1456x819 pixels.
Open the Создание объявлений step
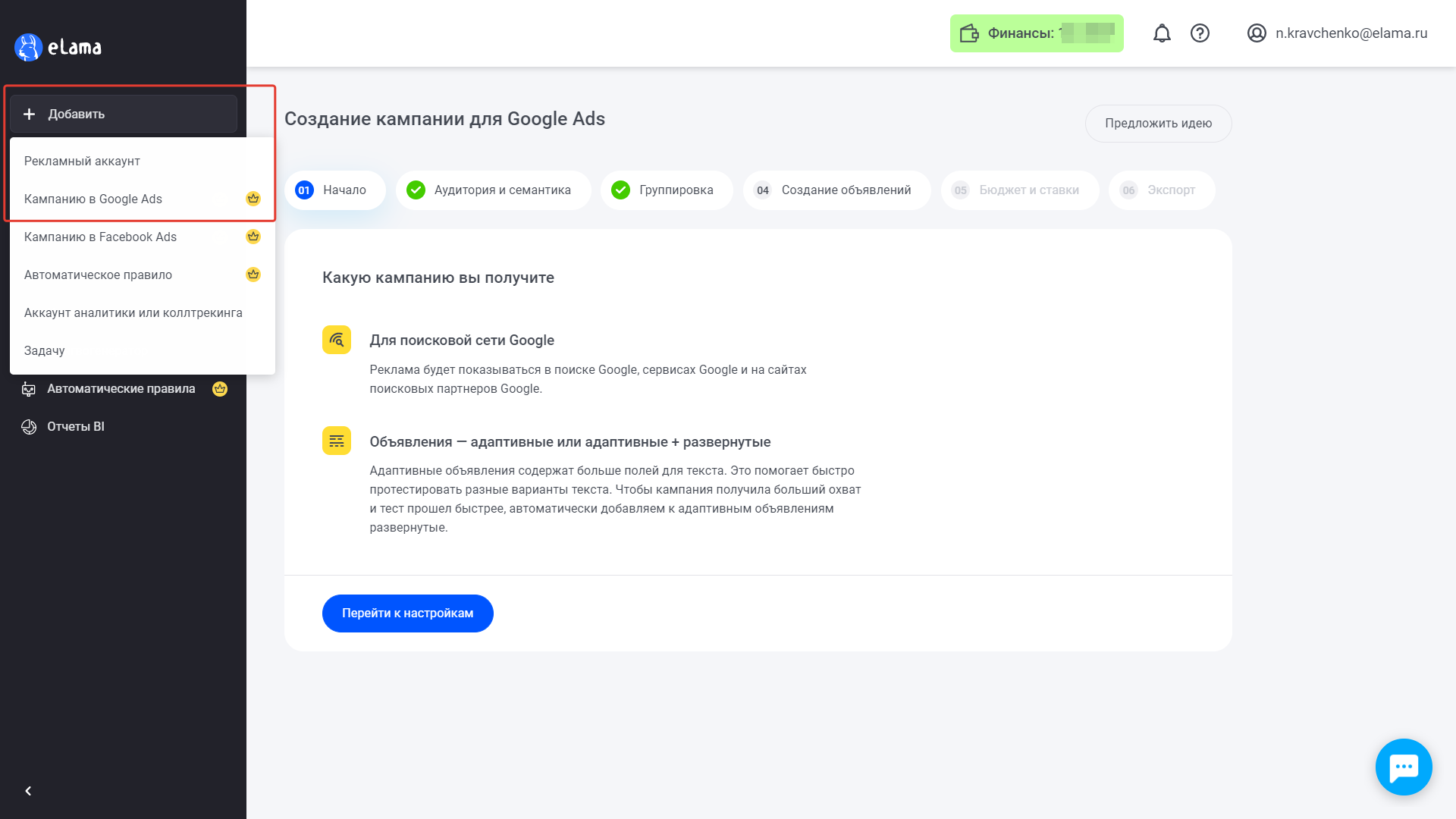837,190
